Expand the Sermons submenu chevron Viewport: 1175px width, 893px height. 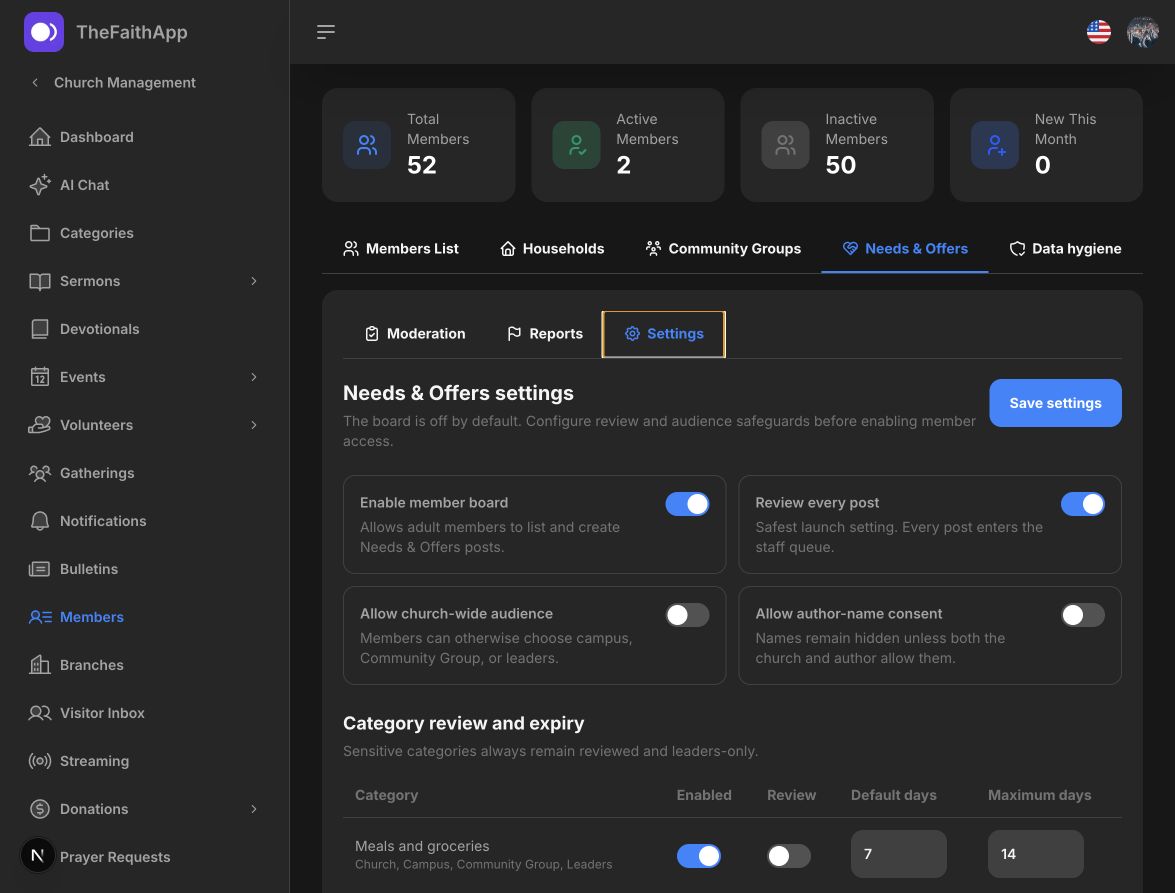[x=253, y=281]
